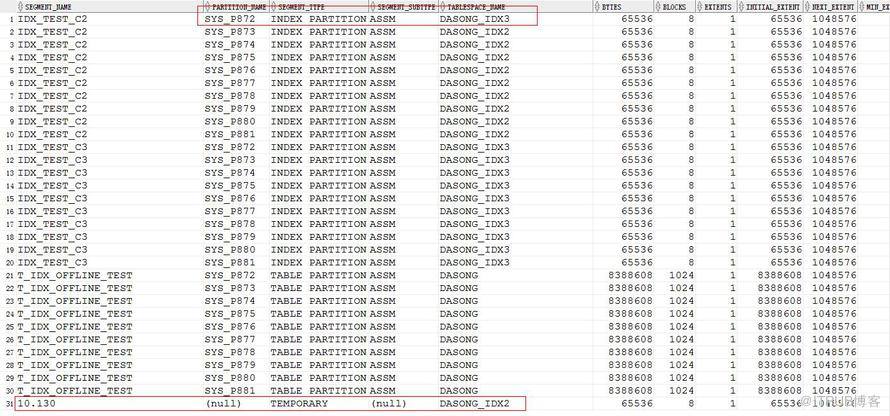This screenshot has width=890, height=416.
Task: Click INDEX PARTITION cell in row 18
Action: (318, 237)
